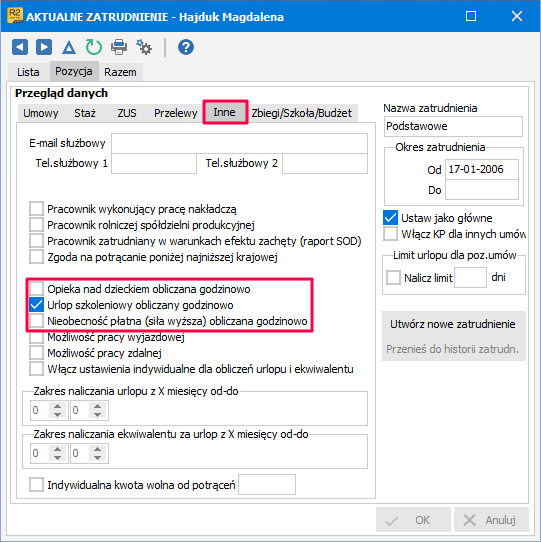
Task: Toggle Nieobecność płatna (siła wyższa) obliczana godzinowo
Action: point(37,321)
